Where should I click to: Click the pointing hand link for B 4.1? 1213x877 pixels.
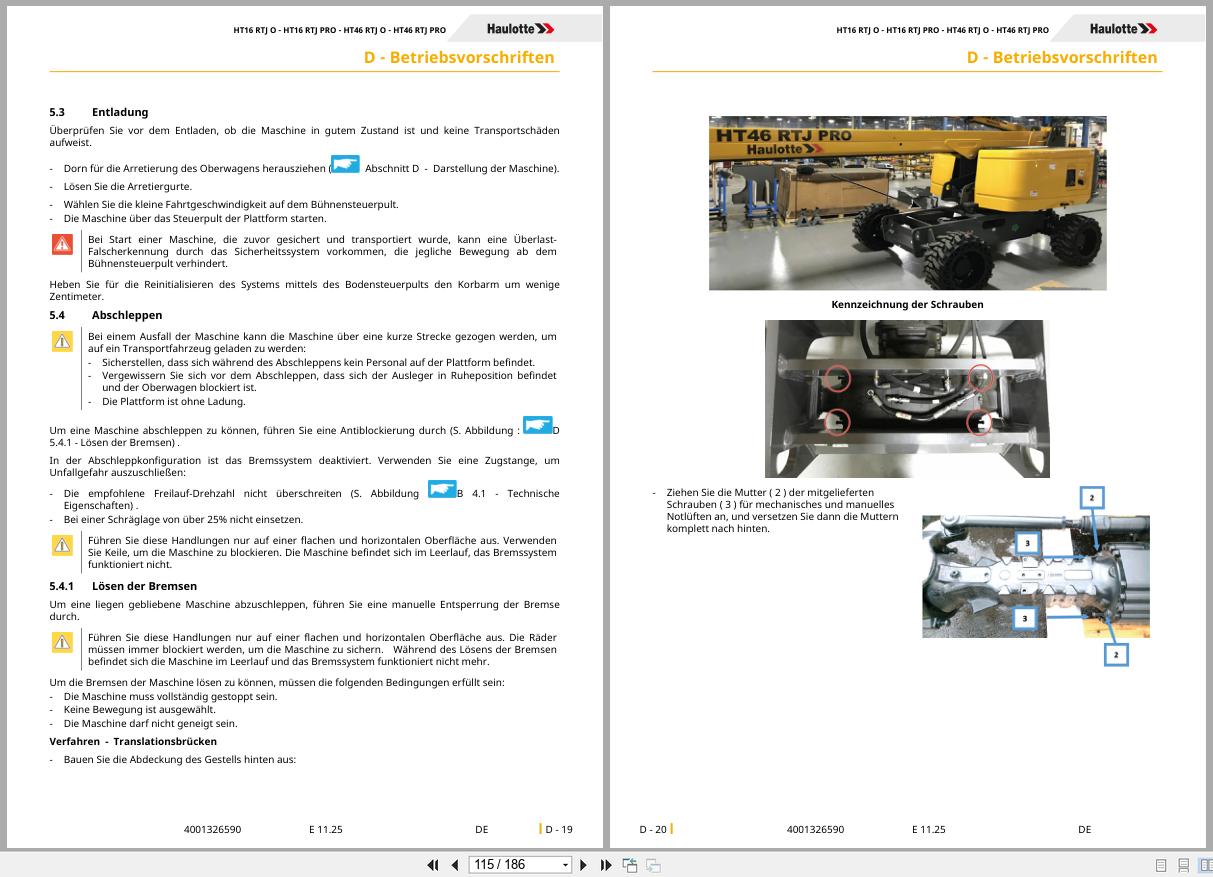[441, 489]
